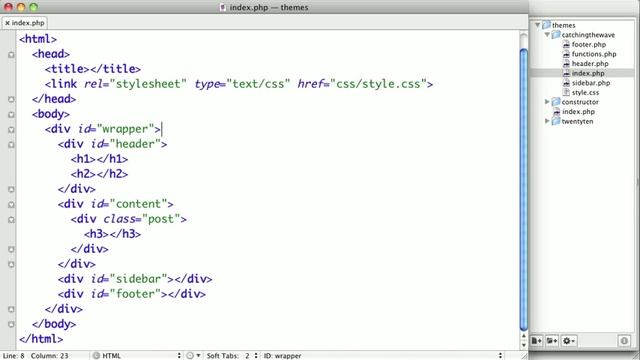The image size is (640, 360).
Task: Open the HTML language selector
Action: pos(137,356)
